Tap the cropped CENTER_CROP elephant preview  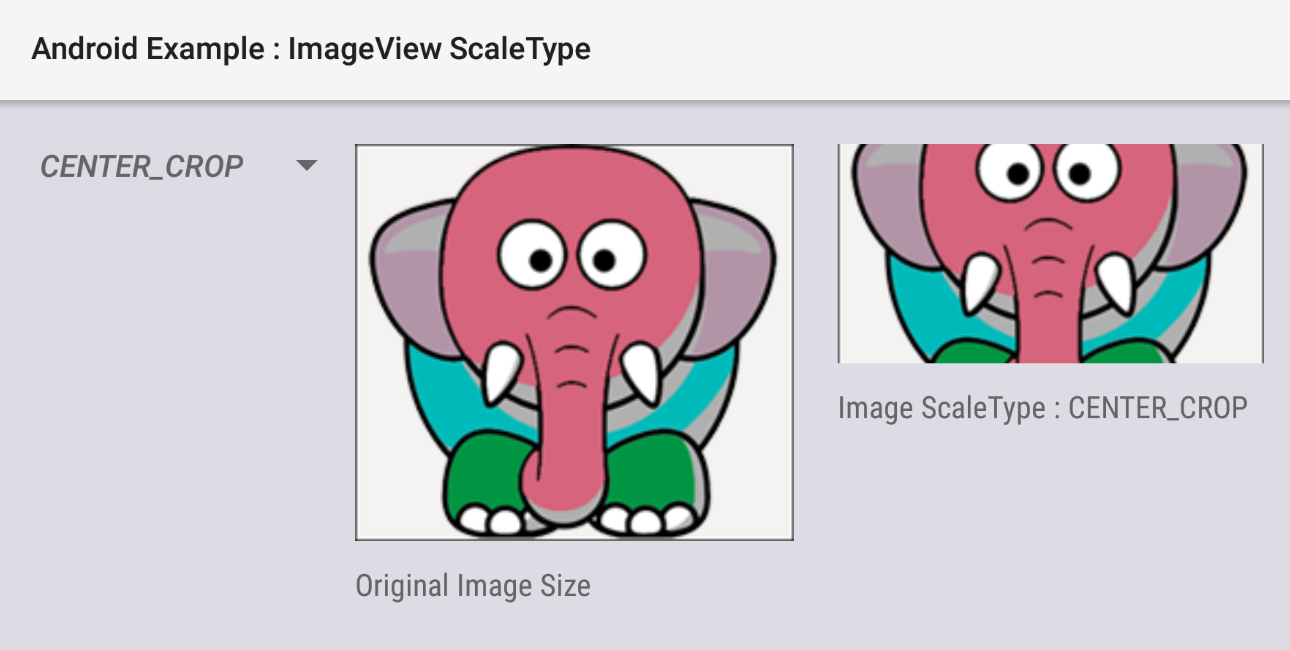click(1050, 254)
